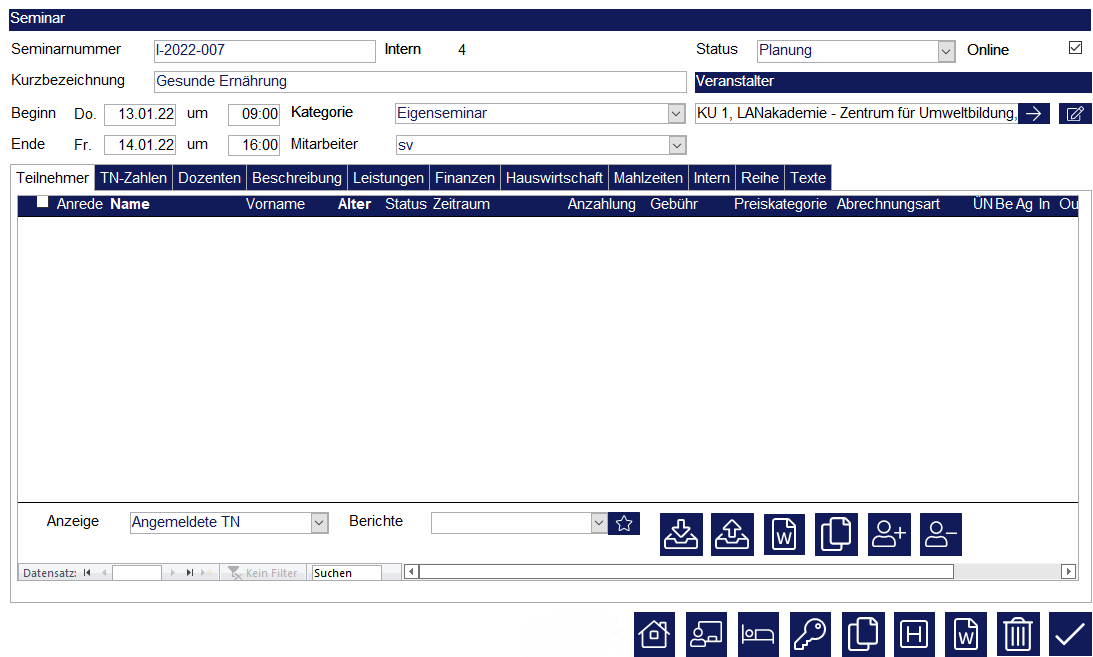
Task: Open the Anzeige dropdown list
Action: click(319, 522)
